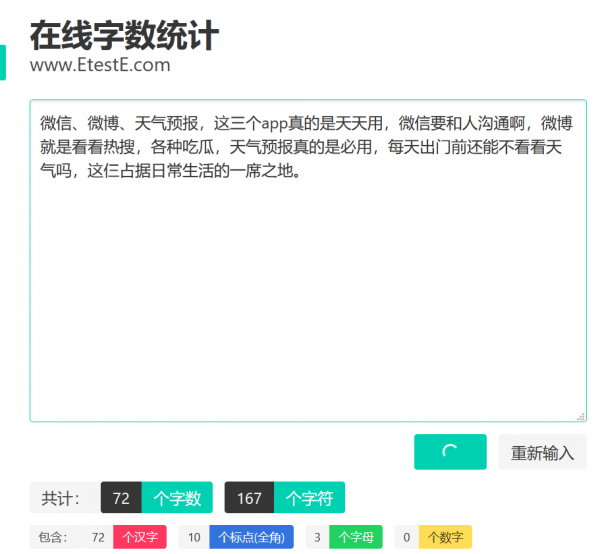Click the 个字母 green tag
The height and width of the screenshot is (554, 600).
356,537
